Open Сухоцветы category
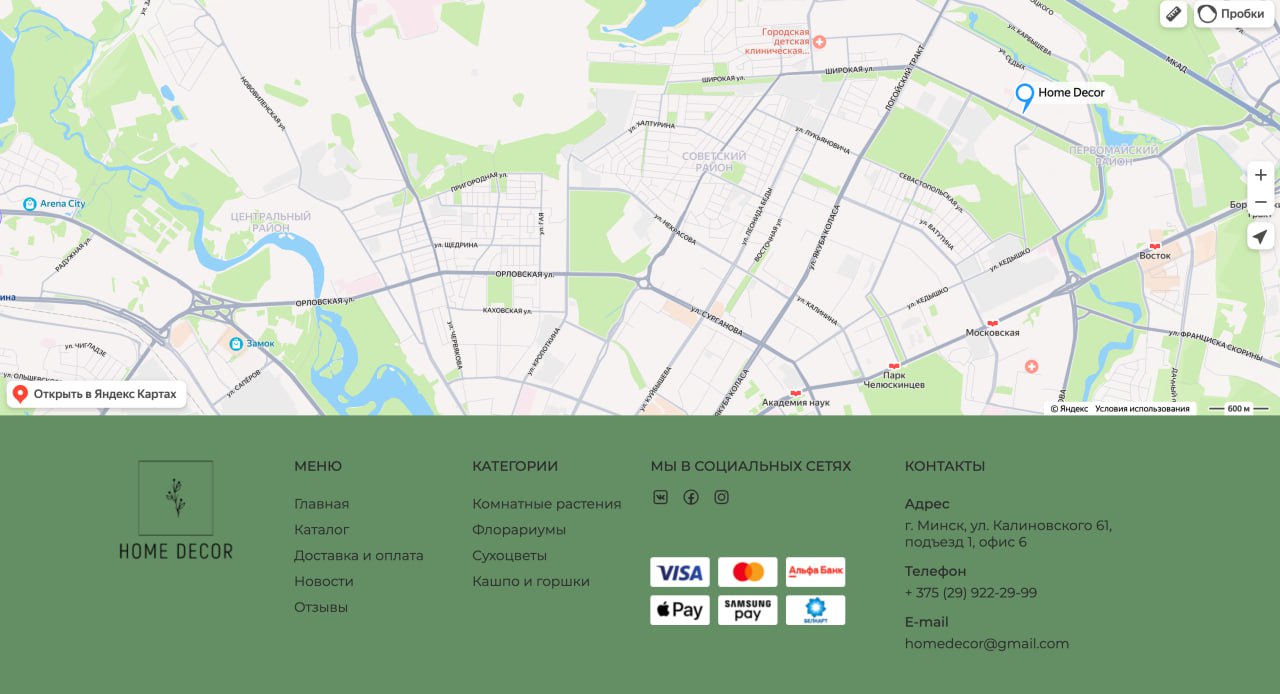Screen dimensions: 1280x694 click(510, 556)
